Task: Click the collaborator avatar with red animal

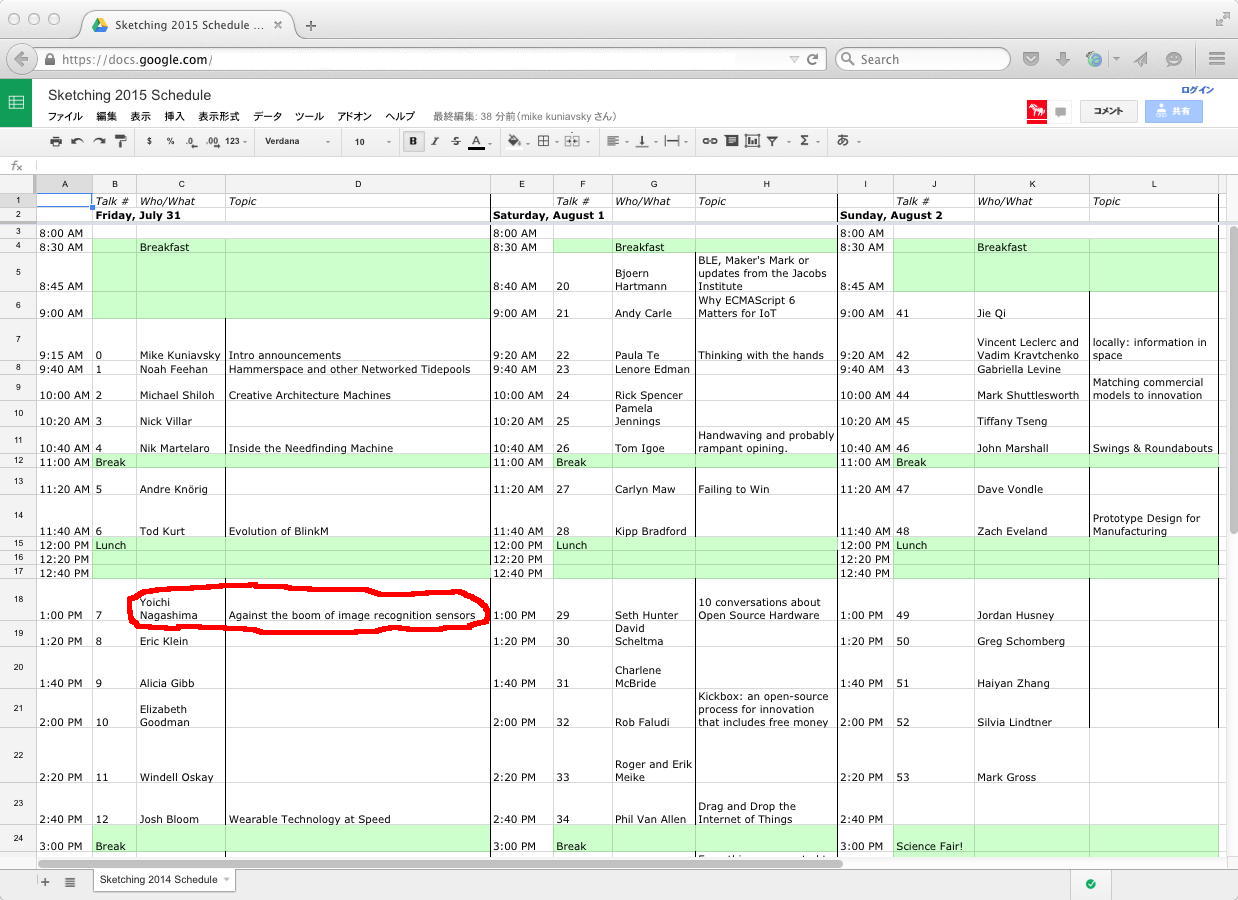Action: [x=1037, y=111]
